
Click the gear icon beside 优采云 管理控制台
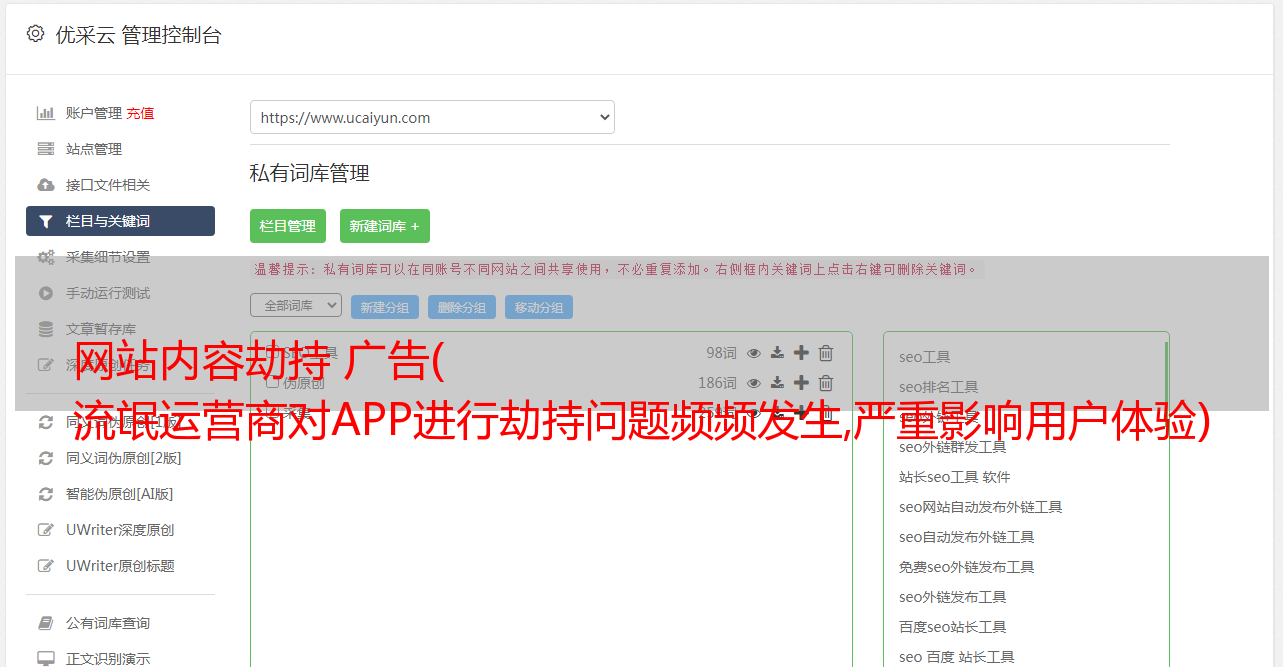tap(36, 34)
